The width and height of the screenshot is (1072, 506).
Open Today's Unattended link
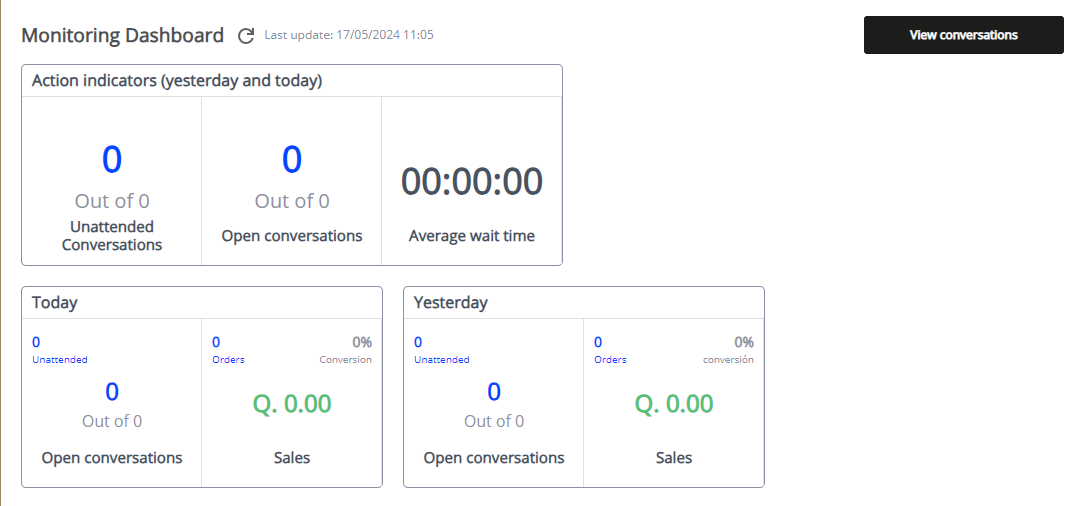pyautogui.click(x=60, y=360)
